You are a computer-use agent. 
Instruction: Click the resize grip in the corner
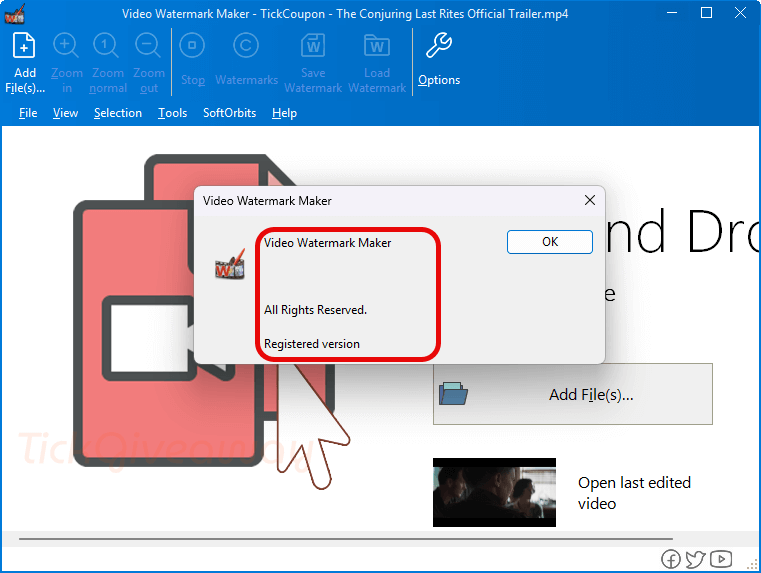(752, 564)
